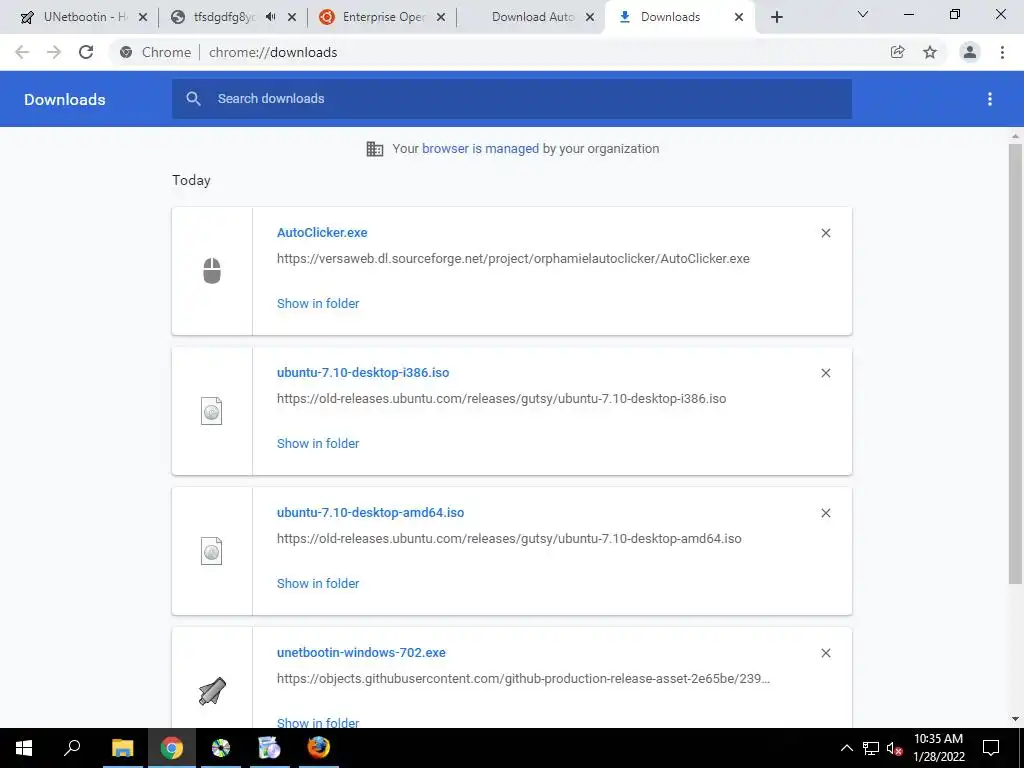Open the ubuntu-7.10-desktop-amd64.iso file link

(370, 513)
